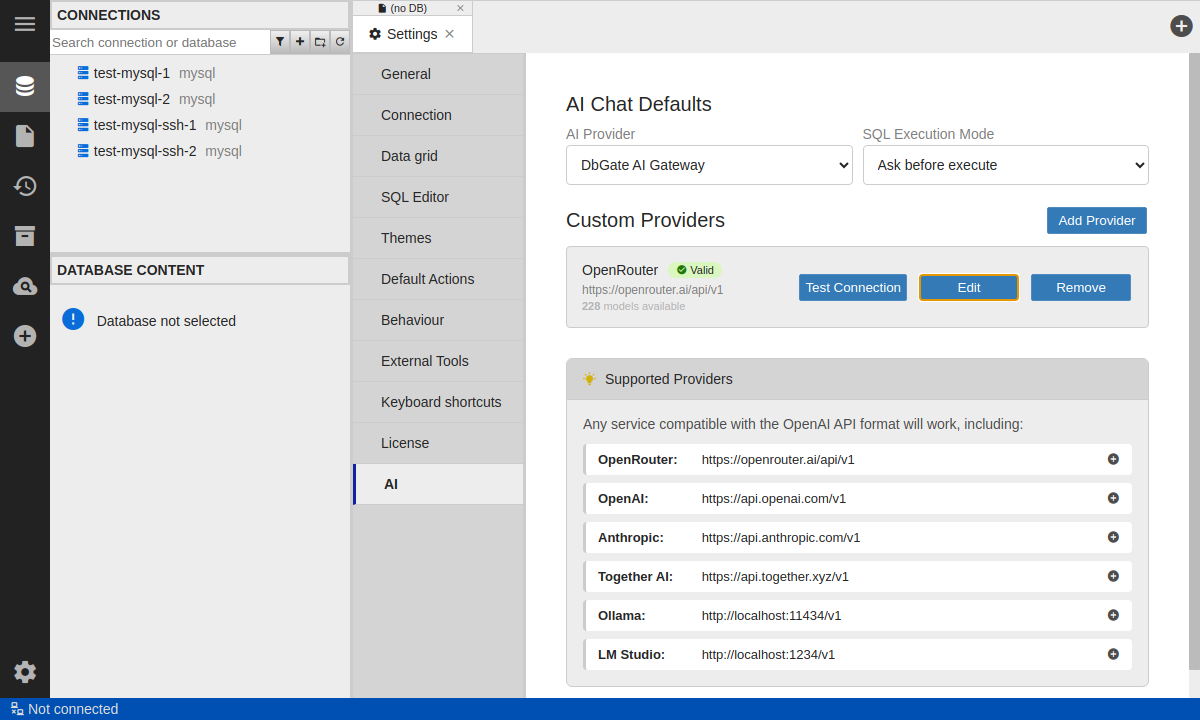Add the Ollama provider using plus icon

(x=1113, y=615)
